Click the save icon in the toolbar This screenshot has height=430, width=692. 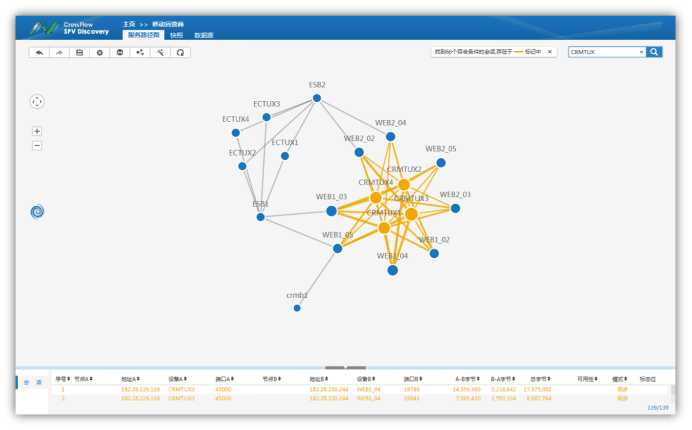tap(80, 52)
